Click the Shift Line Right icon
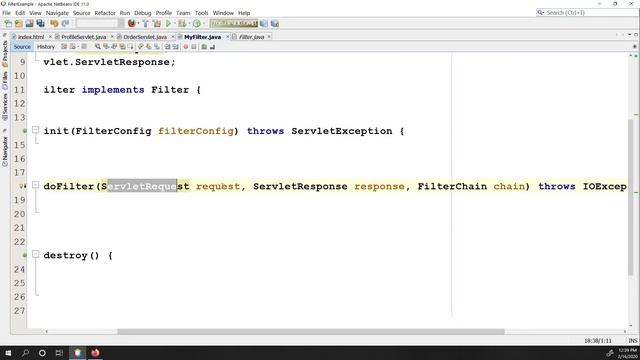The image size is (640, 360). click(176, 47)
